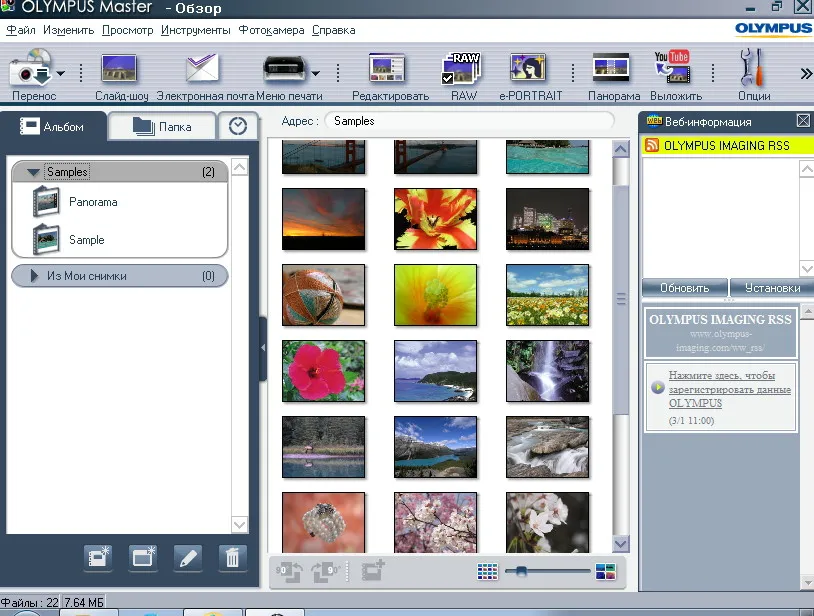
Task: Collapse the Samples album group
Action: (x=33, y=172)
